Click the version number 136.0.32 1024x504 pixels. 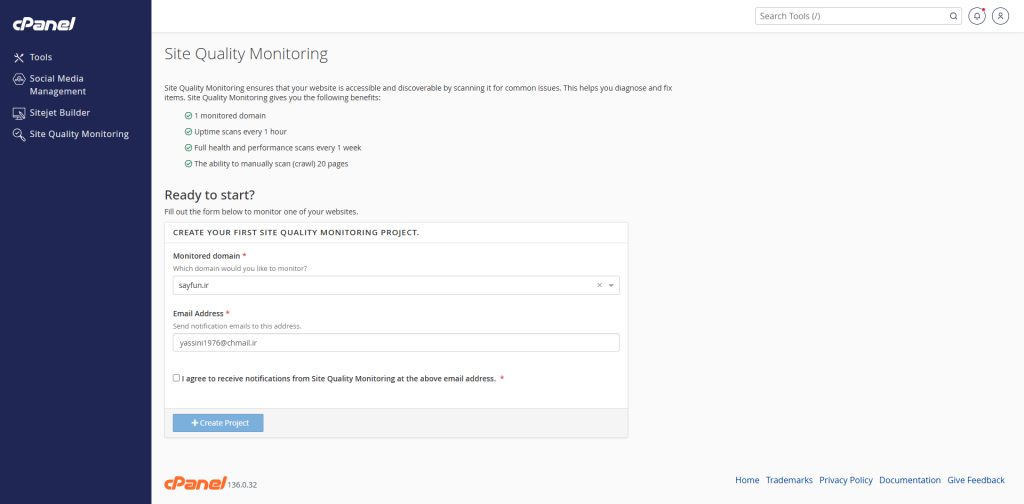pos(242,485)
